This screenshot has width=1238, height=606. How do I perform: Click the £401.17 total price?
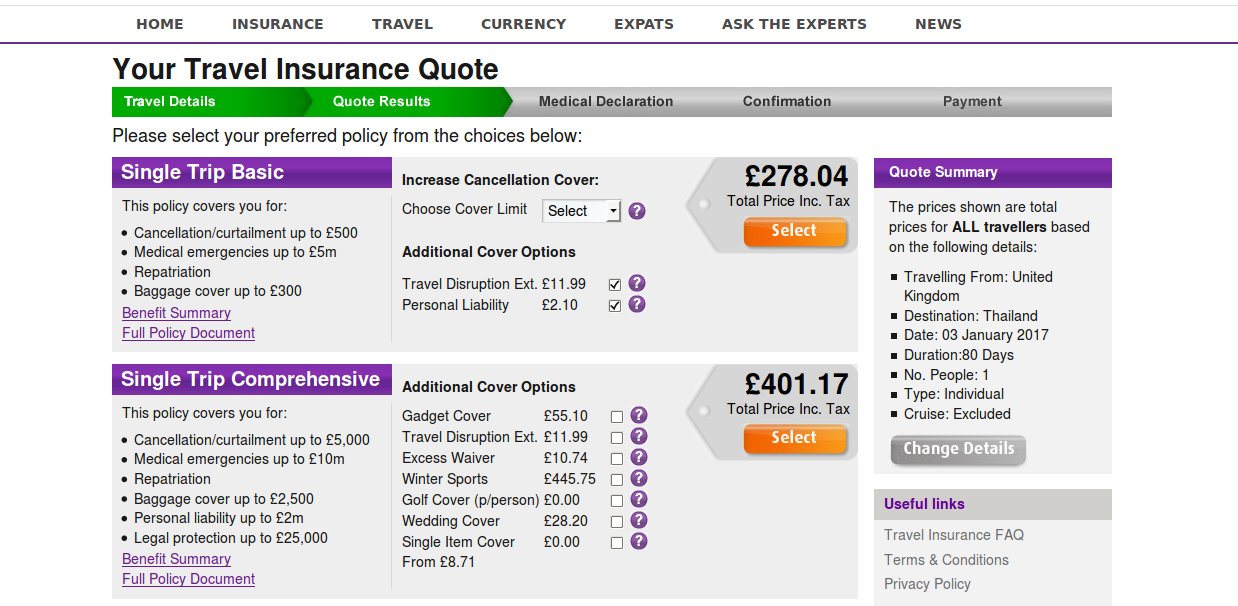click(797, 384)
